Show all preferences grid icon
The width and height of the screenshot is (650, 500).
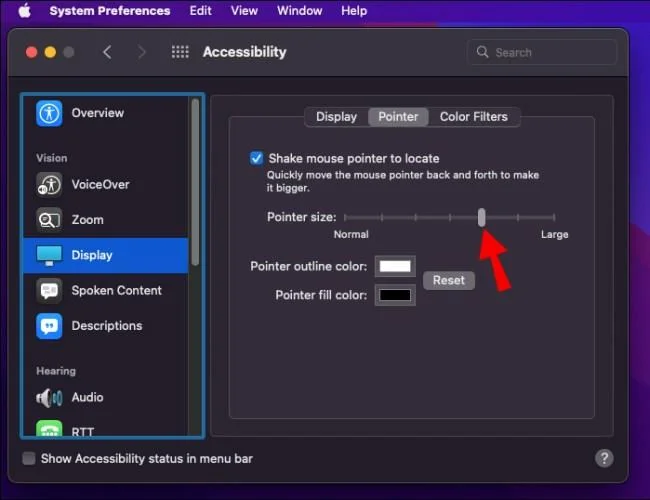180,52
